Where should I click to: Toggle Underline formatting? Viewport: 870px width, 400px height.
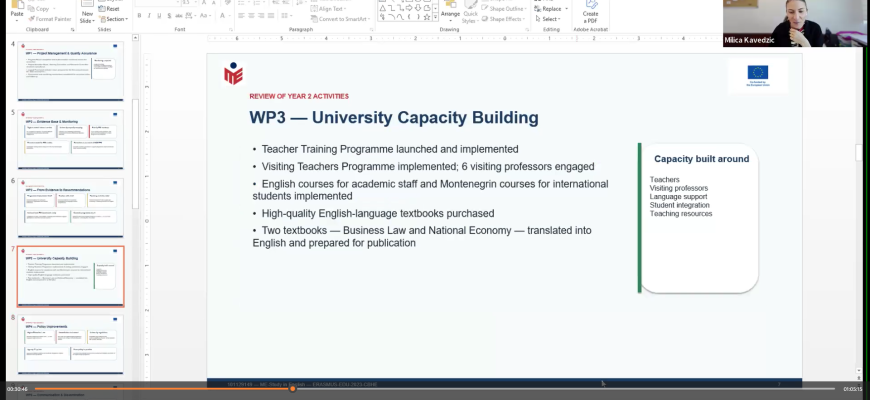coord(159,16)
